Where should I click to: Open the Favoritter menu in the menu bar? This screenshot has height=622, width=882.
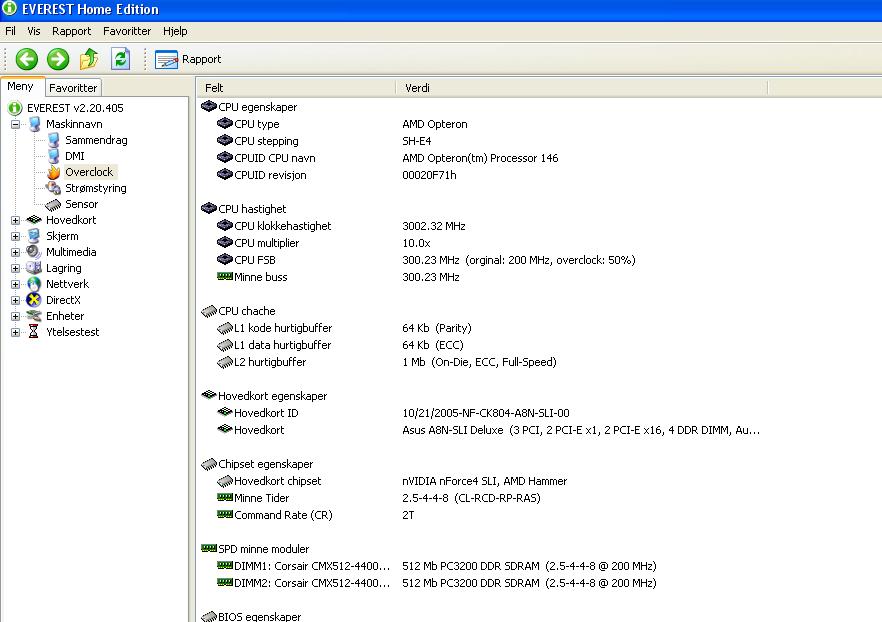[x=127, y=31]
